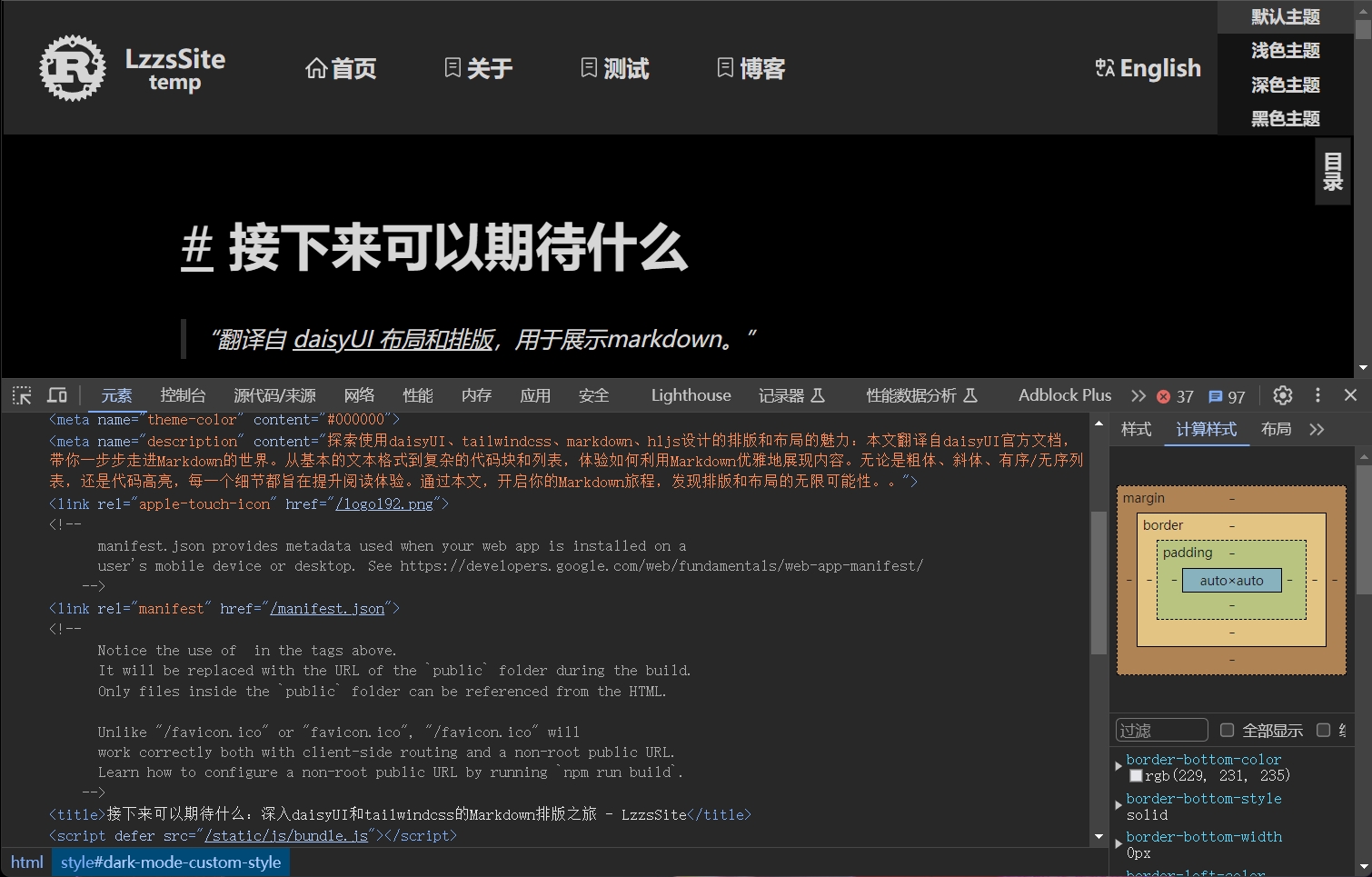Click the # anchor before the heading

[197, 247]
